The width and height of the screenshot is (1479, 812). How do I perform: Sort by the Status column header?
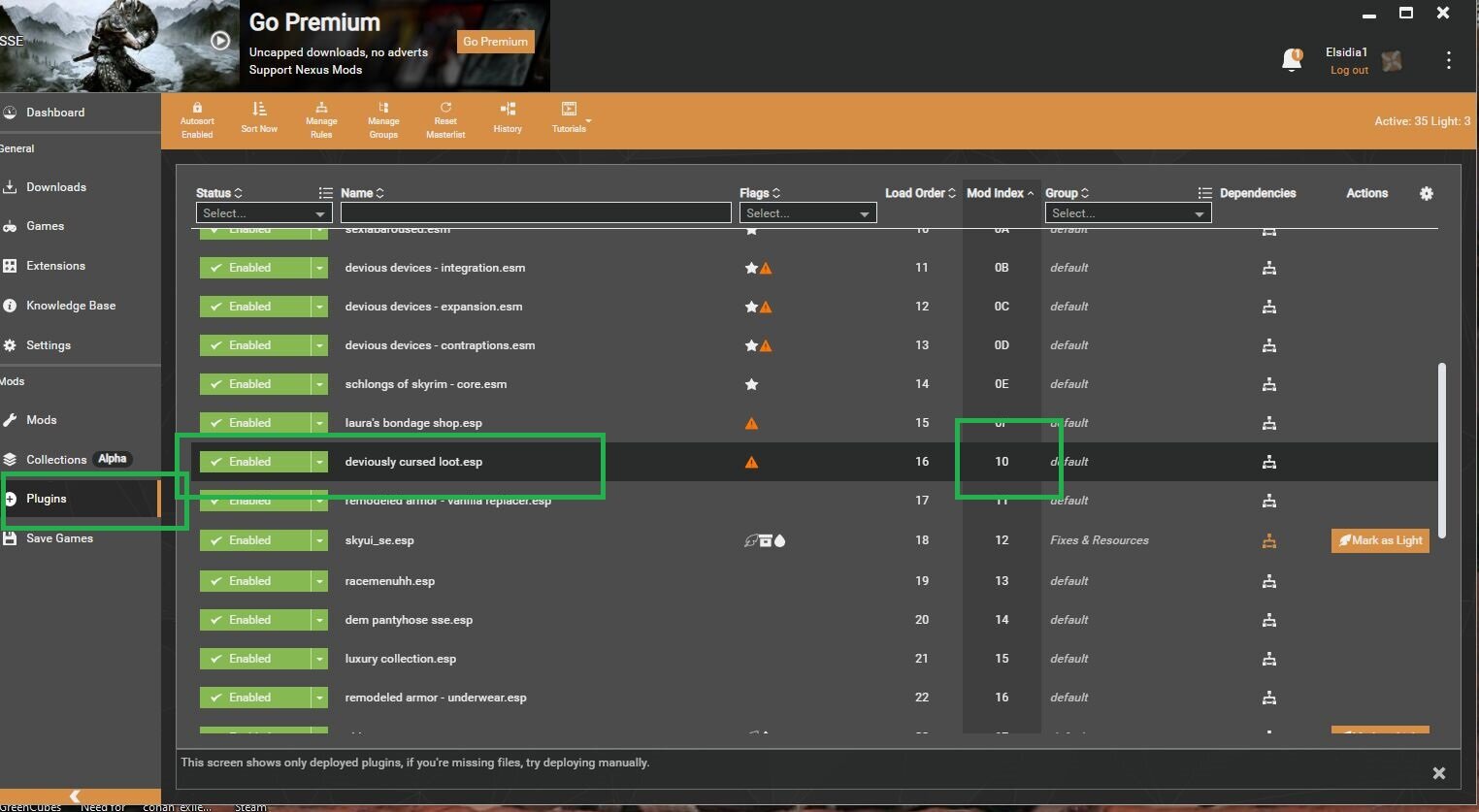coord(218,193)
